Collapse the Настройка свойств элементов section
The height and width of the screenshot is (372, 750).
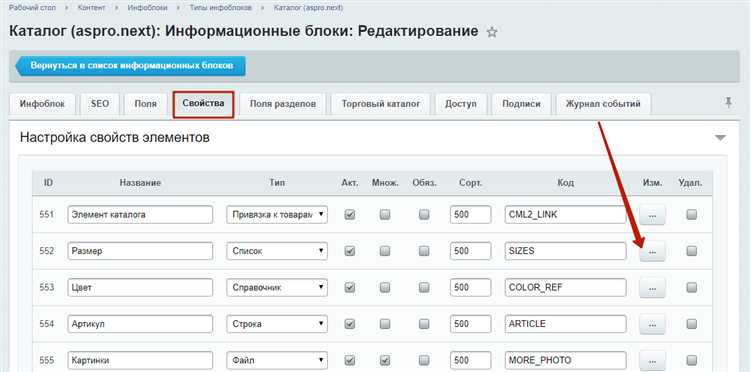720,138
